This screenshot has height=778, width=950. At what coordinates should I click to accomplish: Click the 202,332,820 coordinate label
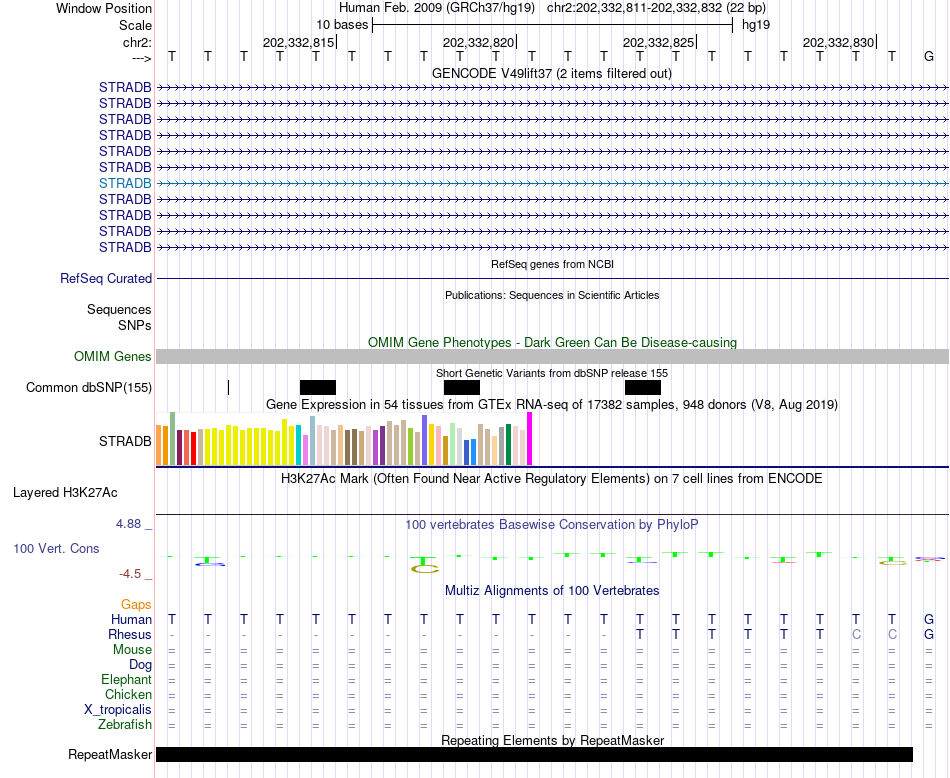478,42
